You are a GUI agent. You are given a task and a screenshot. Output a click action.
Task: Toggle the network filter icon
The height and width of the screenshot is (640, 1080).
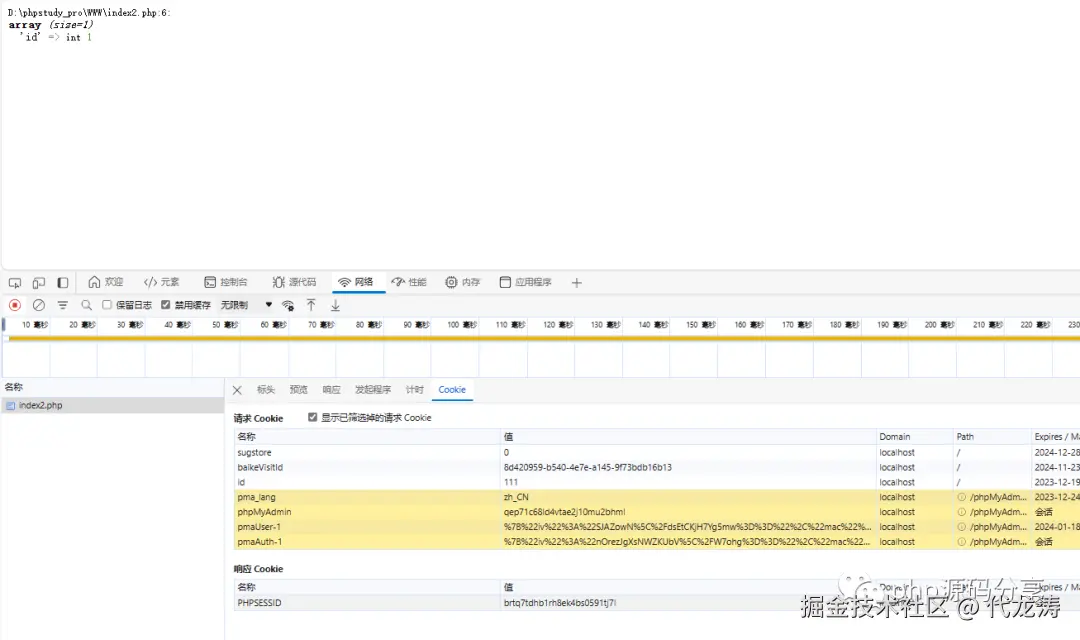(63, 304)
